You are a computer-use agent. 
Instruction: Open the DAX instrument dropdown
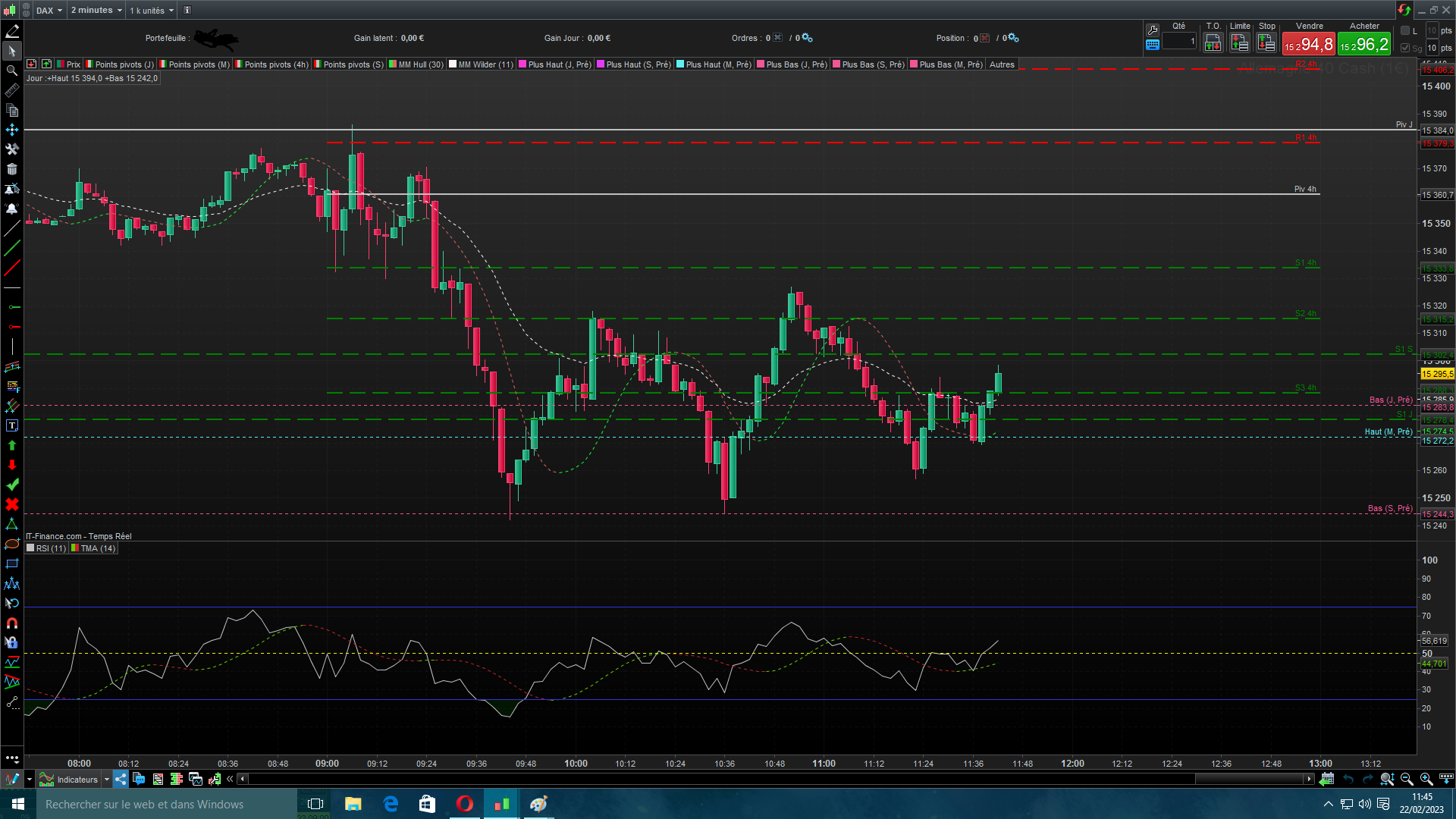tap(49, 11)
